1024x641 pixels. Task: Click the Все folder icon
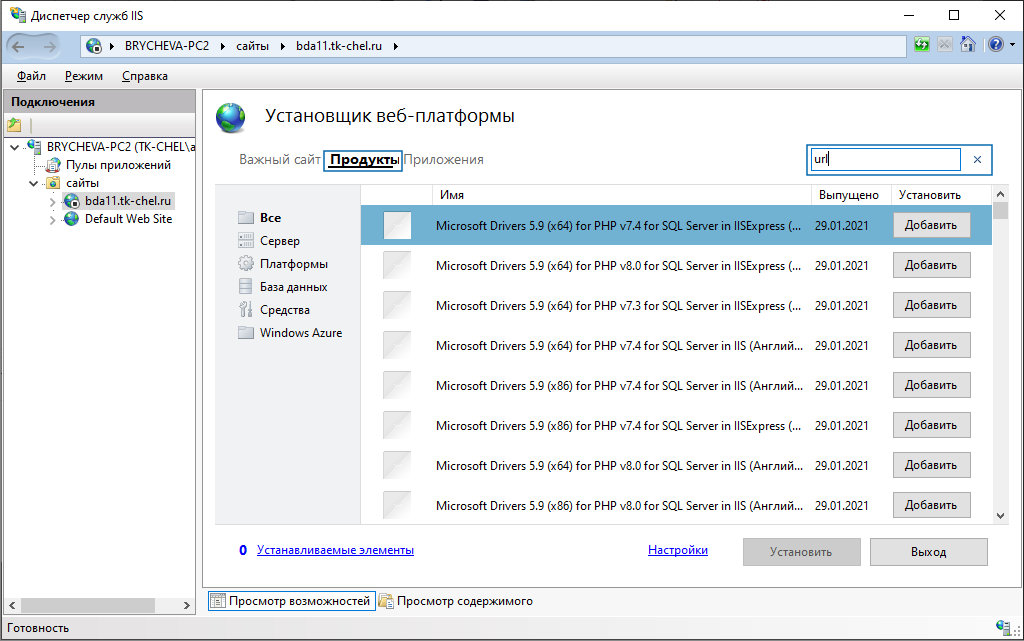tap(246, 217)
